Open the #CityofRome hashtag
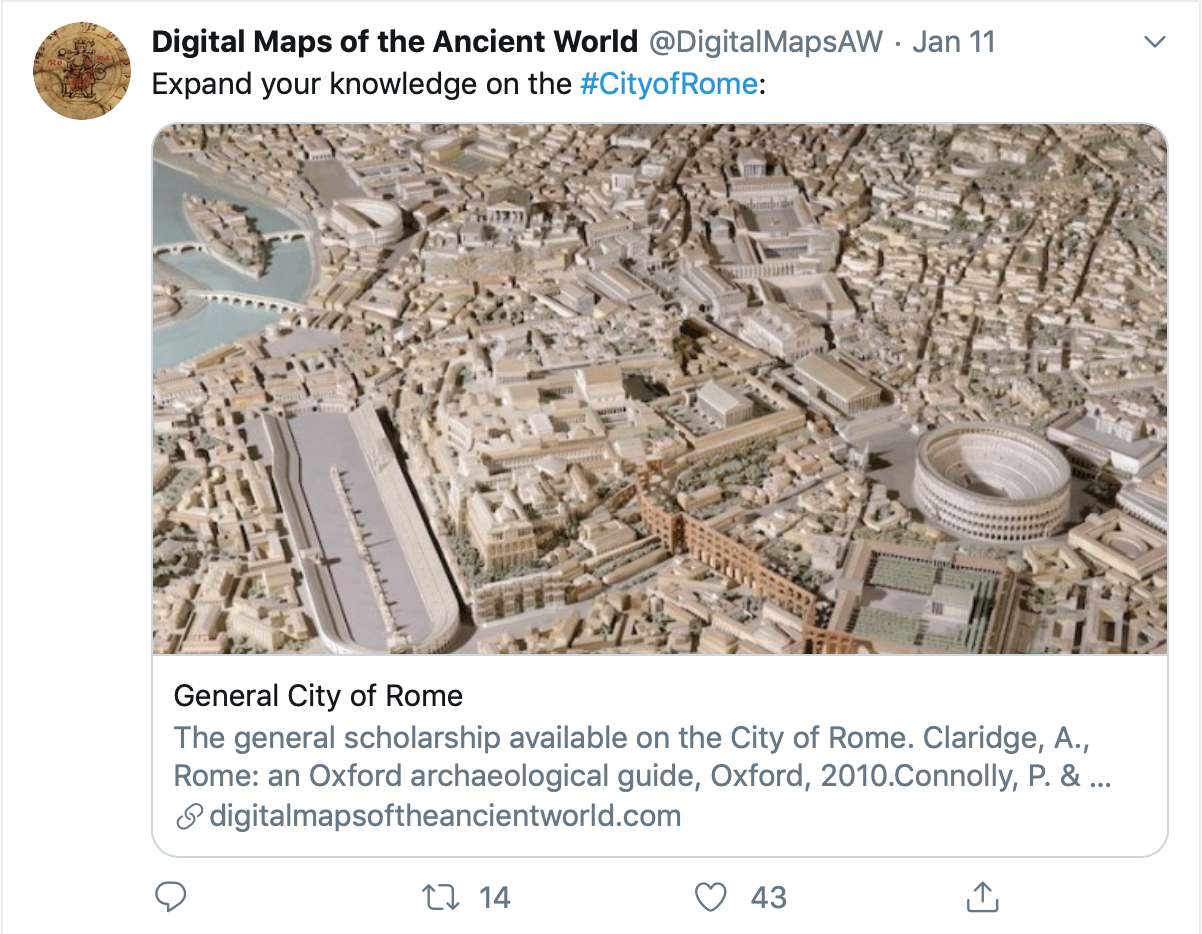This screenshot has width=1202, height=934. [x=669, y=84]
